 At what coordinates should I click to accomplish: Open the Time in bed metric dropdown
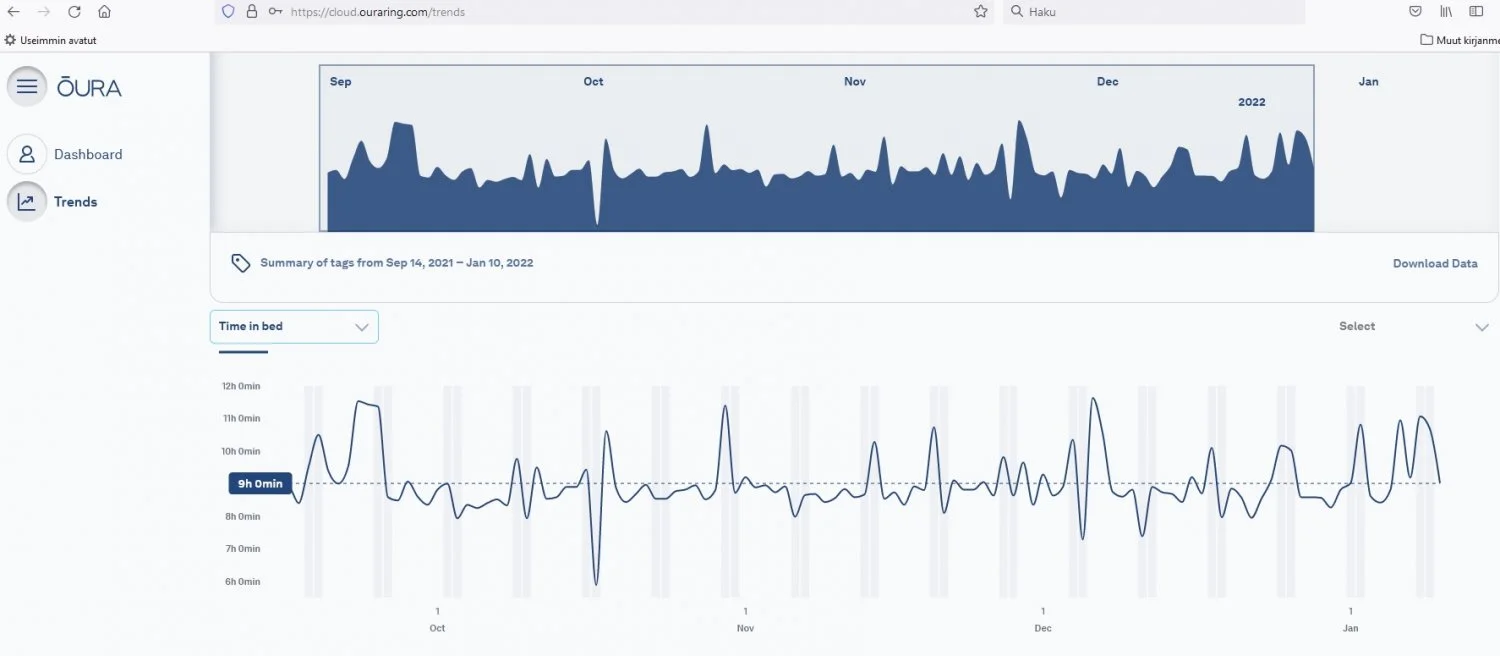click(294, 327)
